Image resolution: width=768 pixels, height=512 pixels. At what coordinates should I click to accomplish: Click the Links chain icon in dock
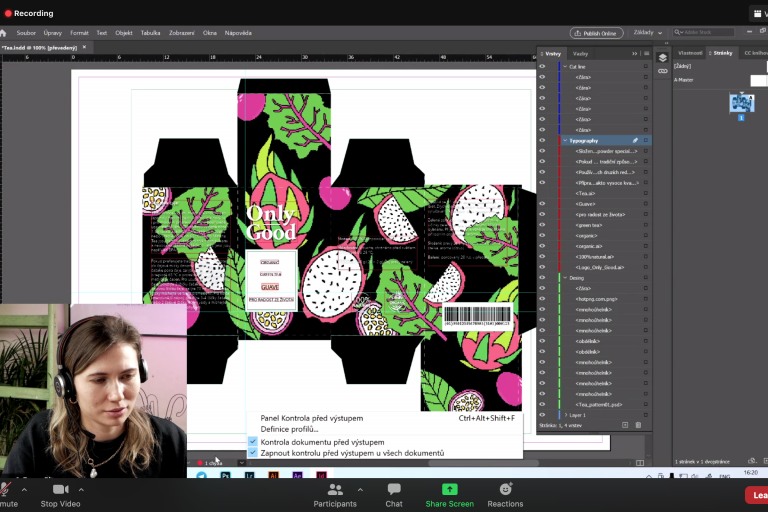[x=662, y=71]
